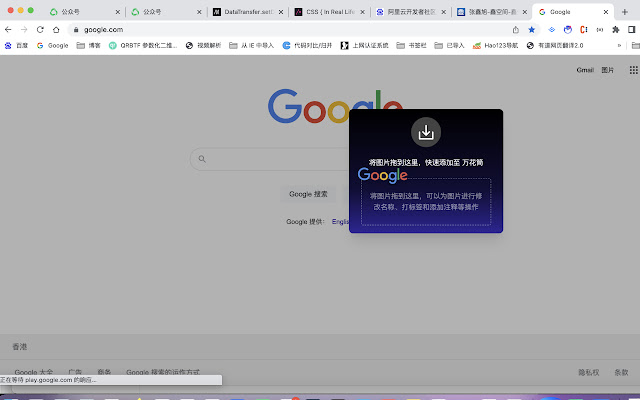The height and width of the screenshot is (400, 640).
Task: Close the Google tab
Action: 606,12
